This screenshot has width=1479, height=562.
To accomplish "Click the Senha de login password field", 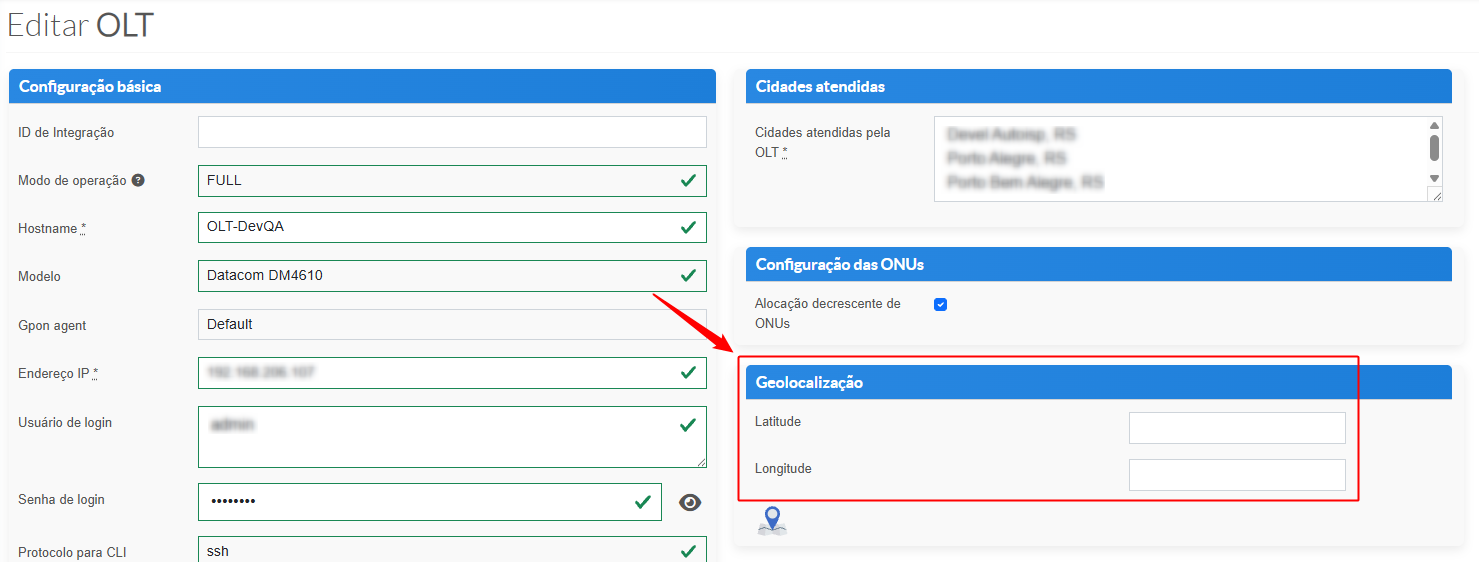I will [430, 502].
